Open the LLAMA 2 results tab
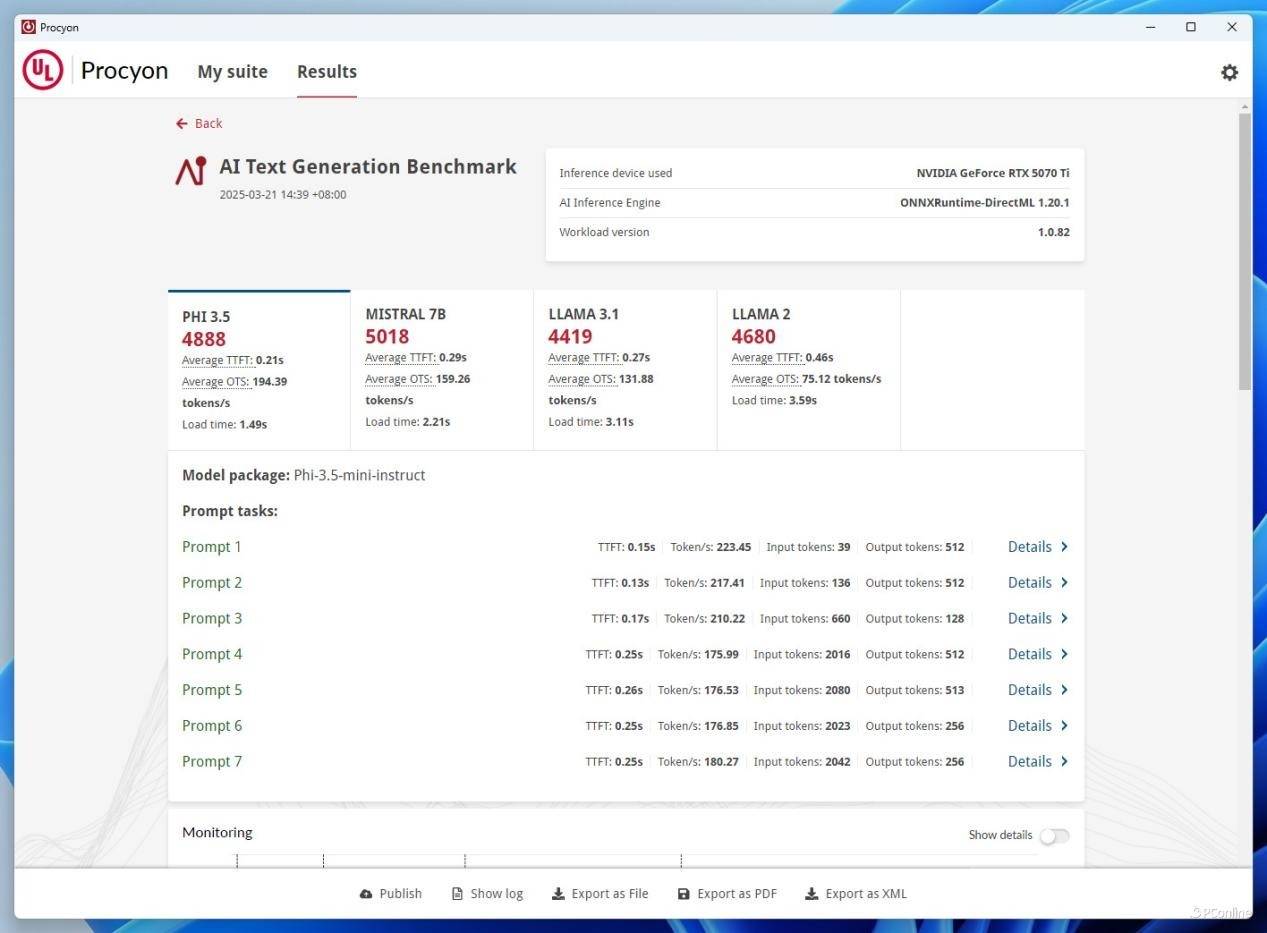Viewport: 1267px width, 933px height. tap(807, 368)
